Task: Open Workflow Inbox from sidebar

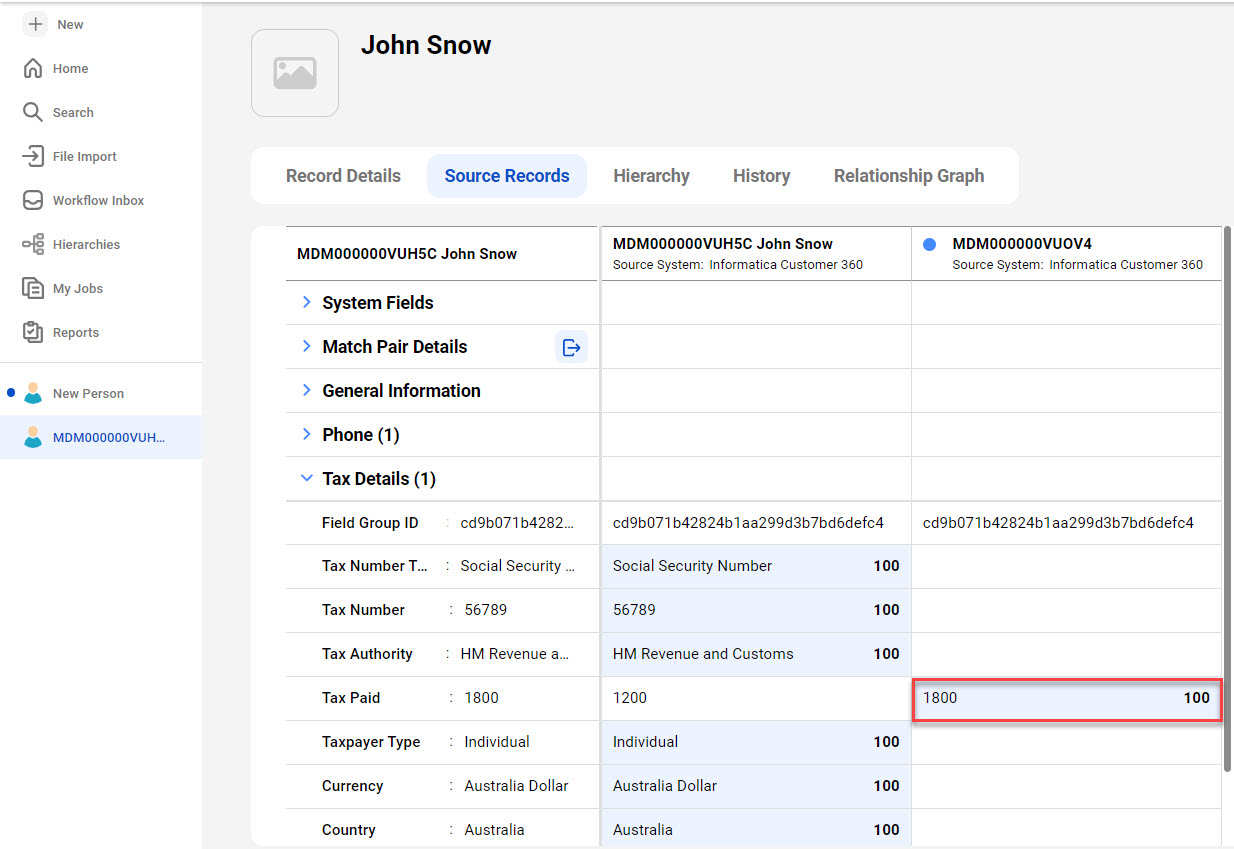Action: 84,200
